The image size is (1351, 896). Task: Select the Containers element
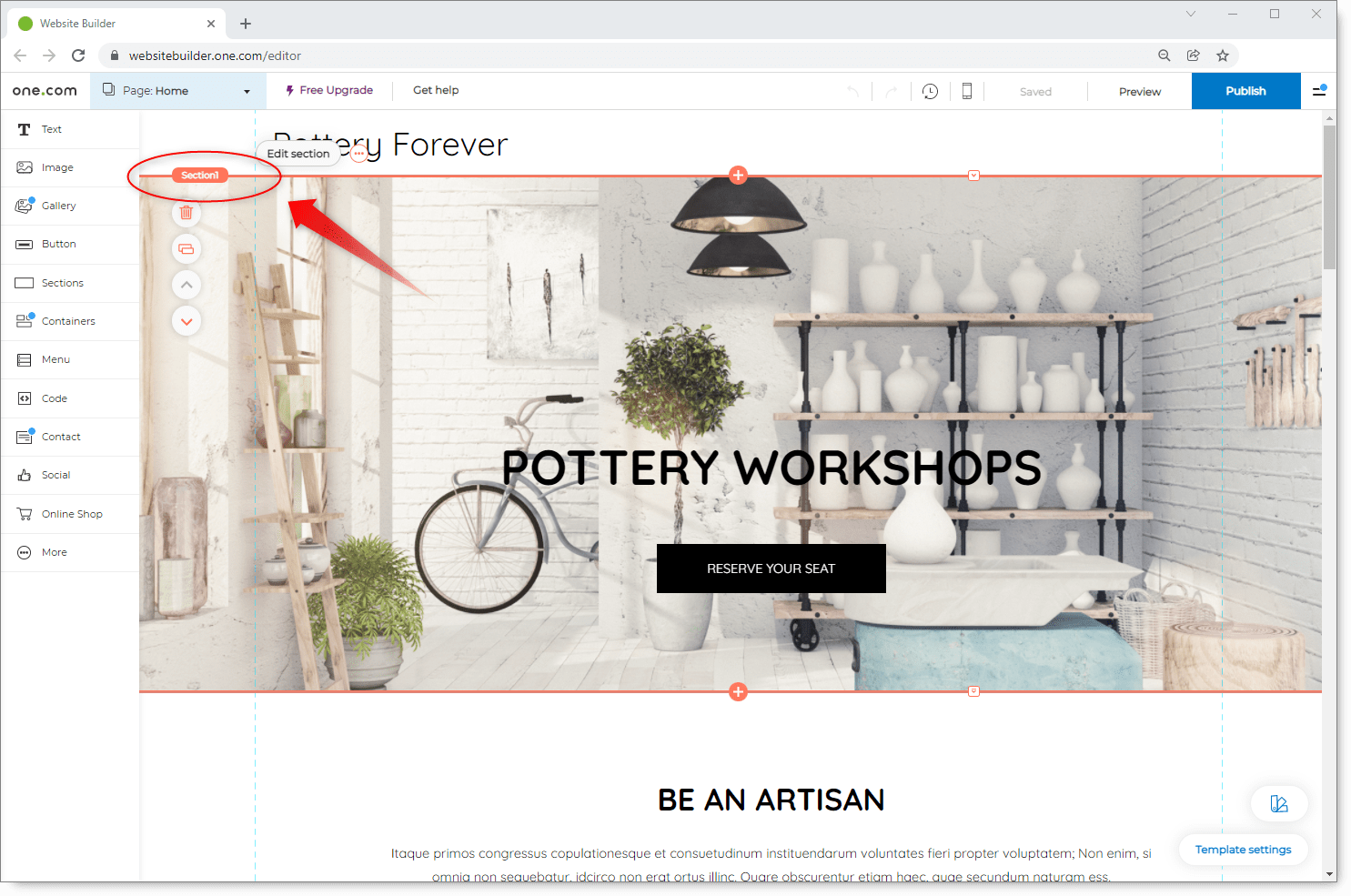[x=68, y=321]
